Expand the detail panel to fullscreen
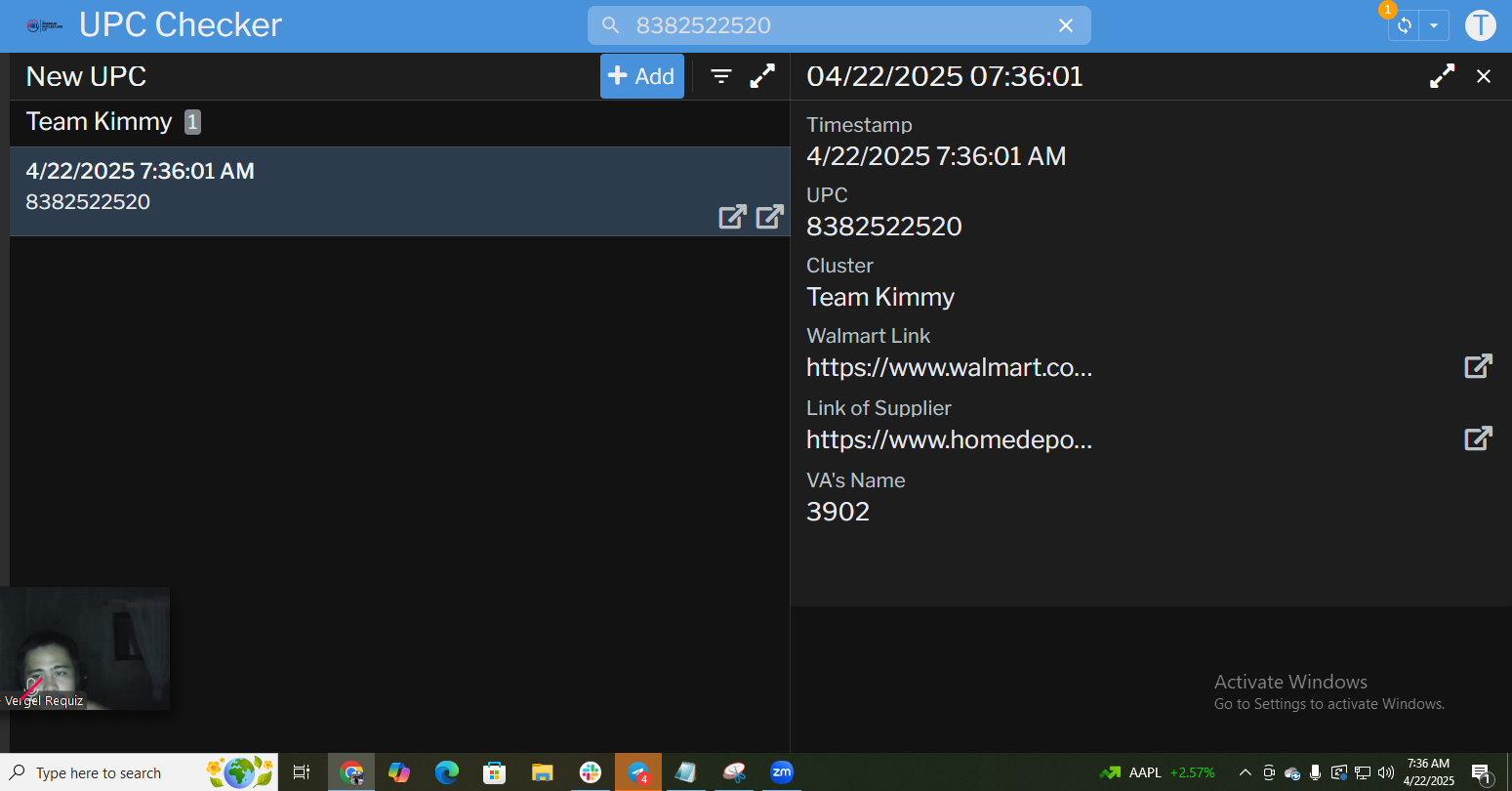 point(1442,76)
